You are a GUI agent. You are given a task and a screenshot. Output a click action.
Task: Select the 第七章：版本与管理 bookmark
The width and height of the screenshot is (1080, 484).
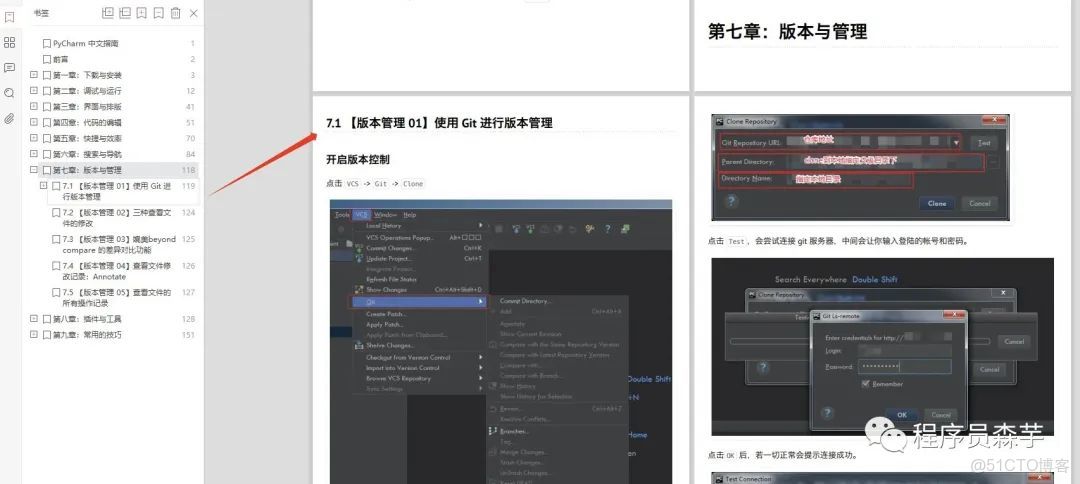[x=87, y=170]
